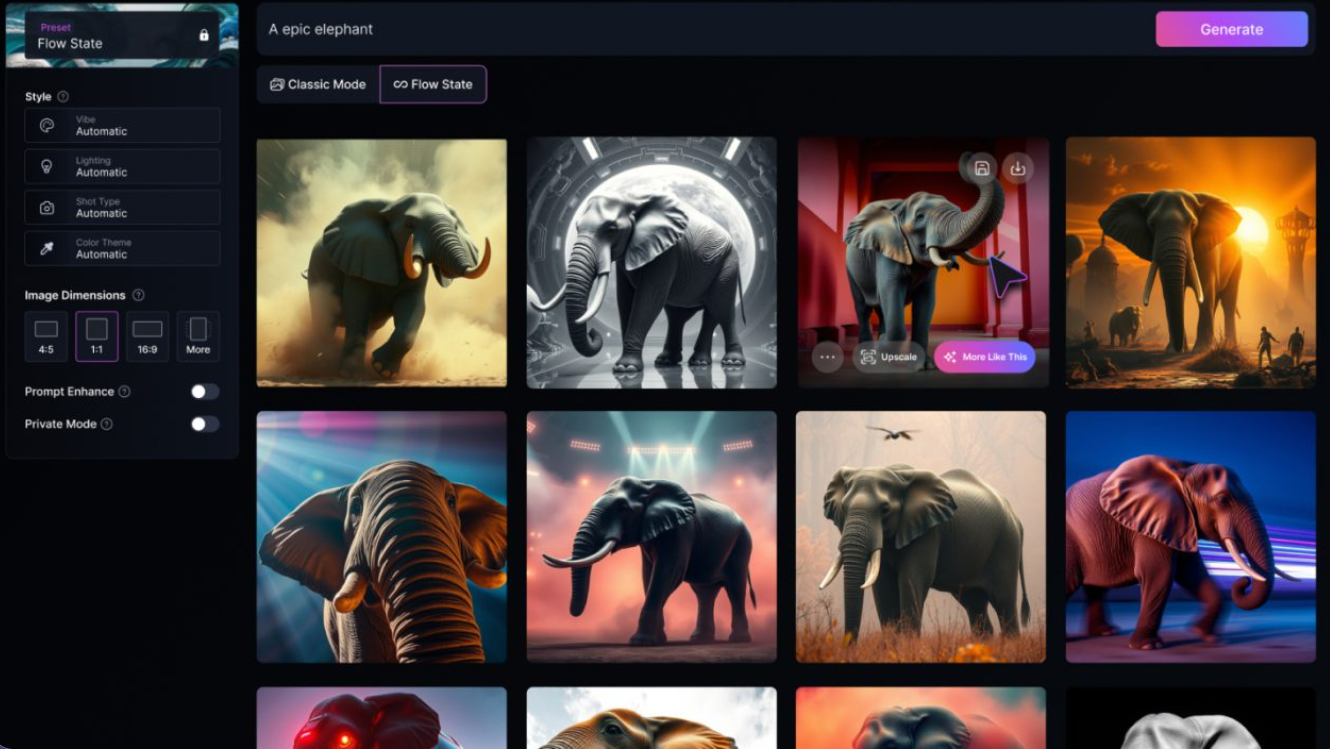Select the Flow State tab
Image resolution: width=1330 pixels, height=749 pixels.
click(433, 84)
